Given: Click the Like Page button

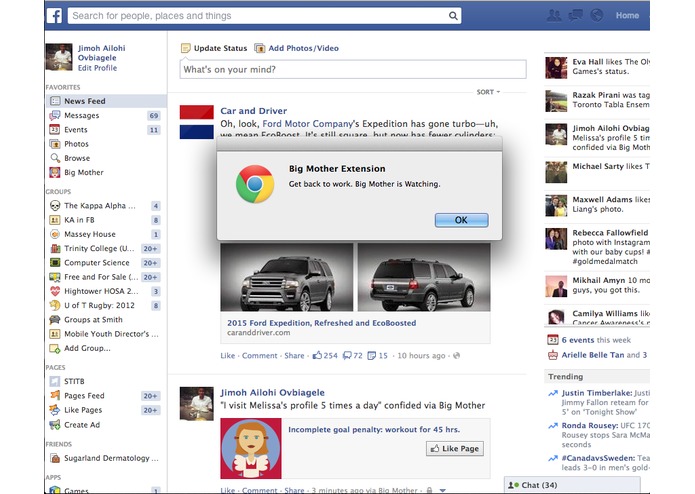Looking at the screenshot, I should click(455, 448).
